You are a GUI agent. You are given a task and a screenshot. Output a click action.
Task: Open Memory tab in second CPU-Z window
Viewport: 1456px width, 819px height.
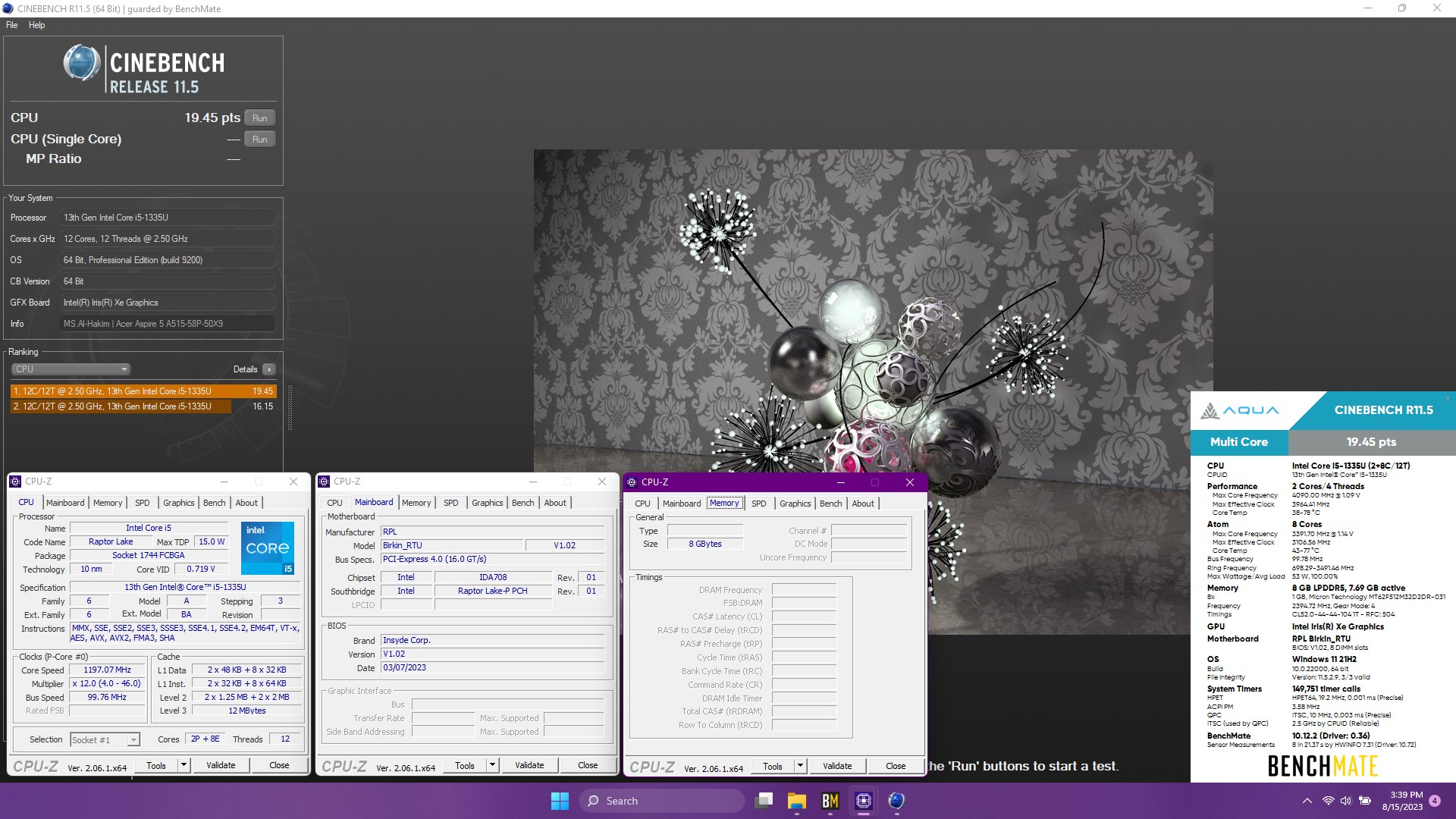[416, 503]
